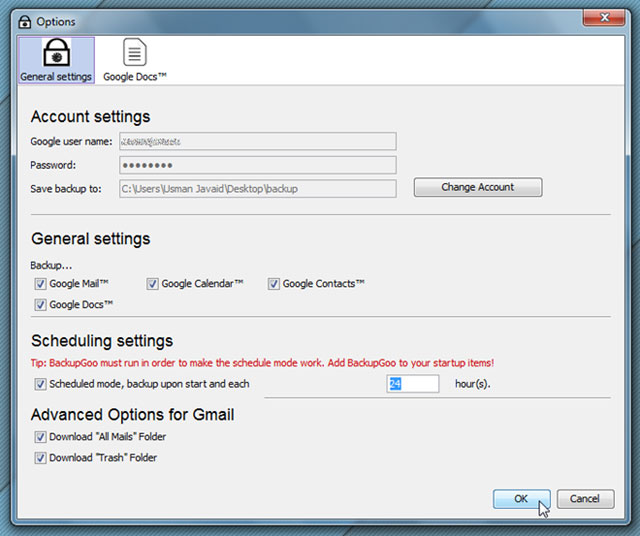Viewport: 640px width, 536px height.
Task: Click the "hour(s)." label
Action: 473,384
